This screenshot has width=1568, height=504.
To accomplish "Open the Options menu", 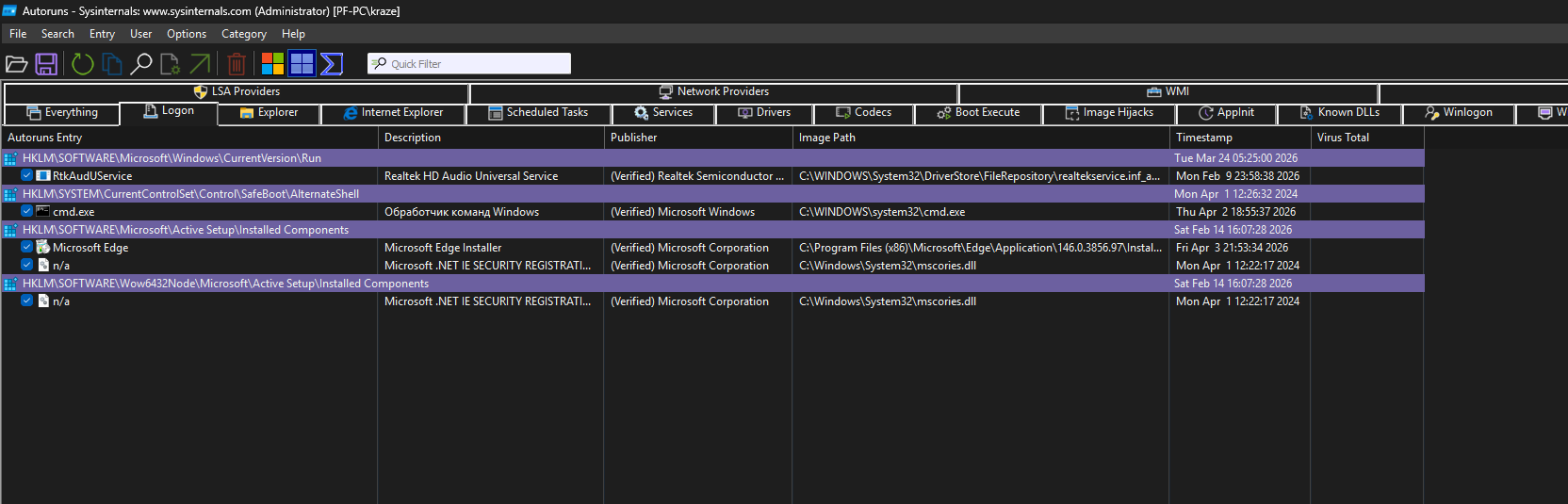I will 187,34.
